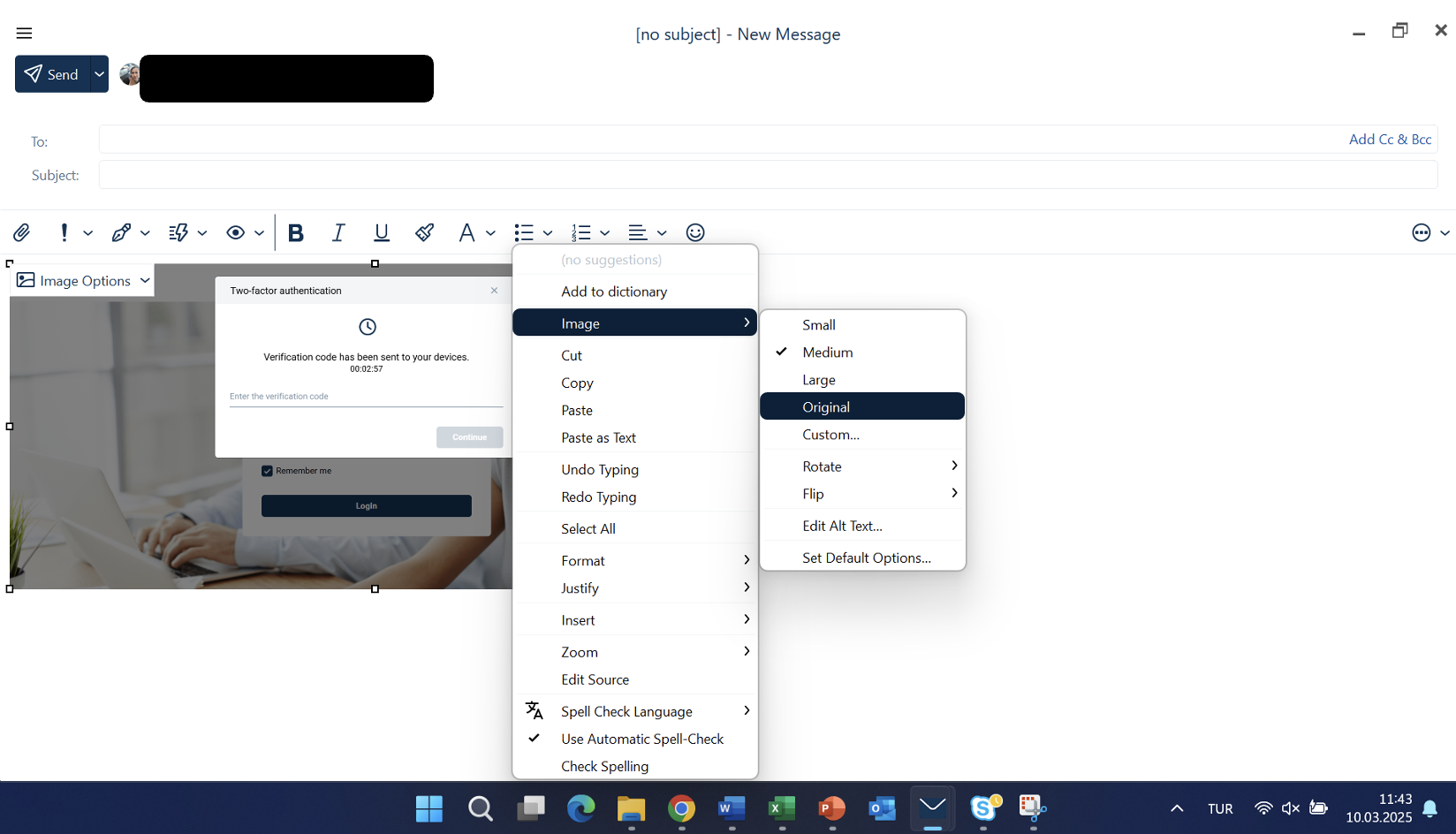Screen dimensions: 1456x834
Task: Select Undo Typing
Action: click(634, 469)
